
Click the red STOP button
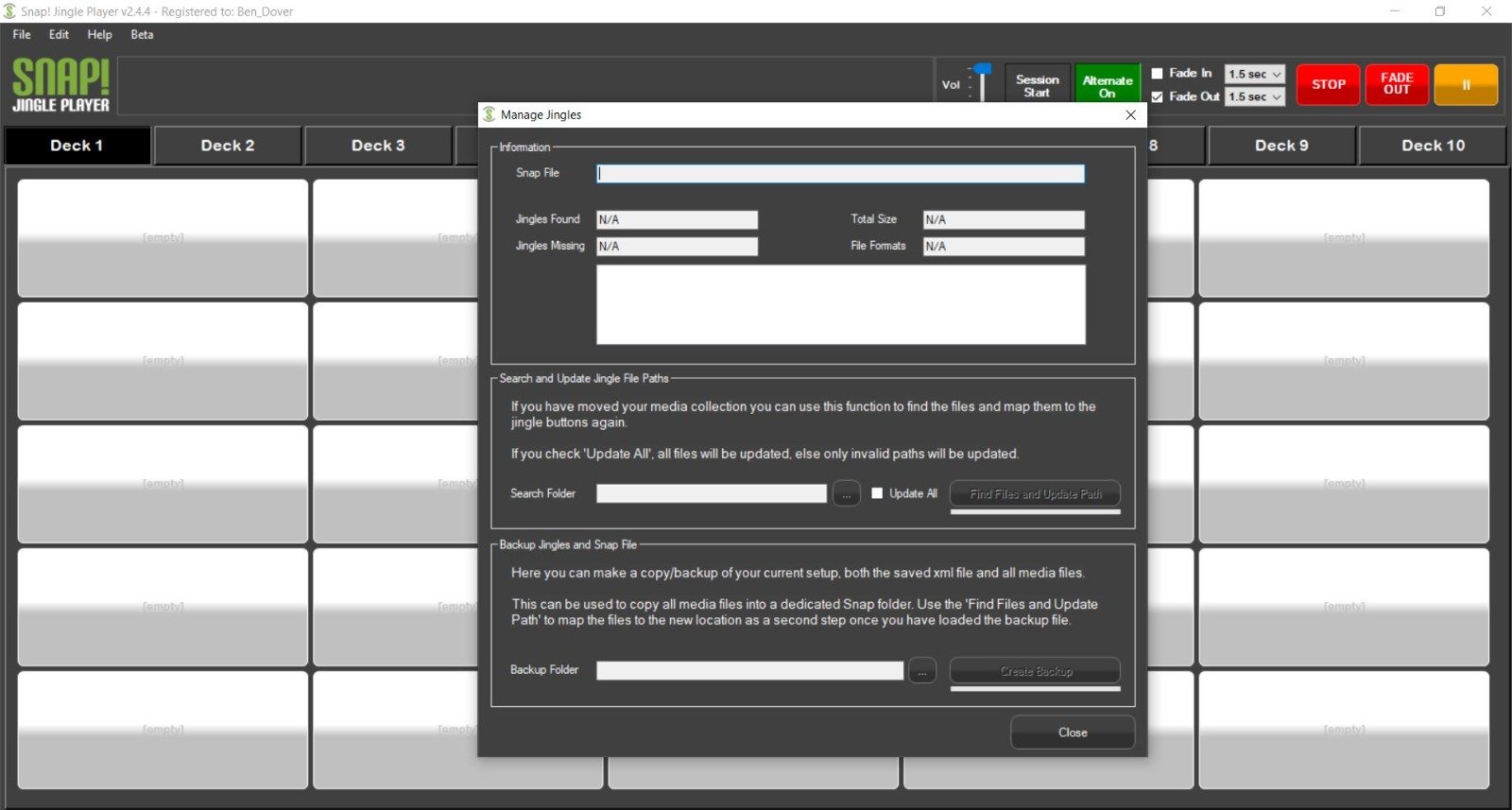(x=1328, y=84)
